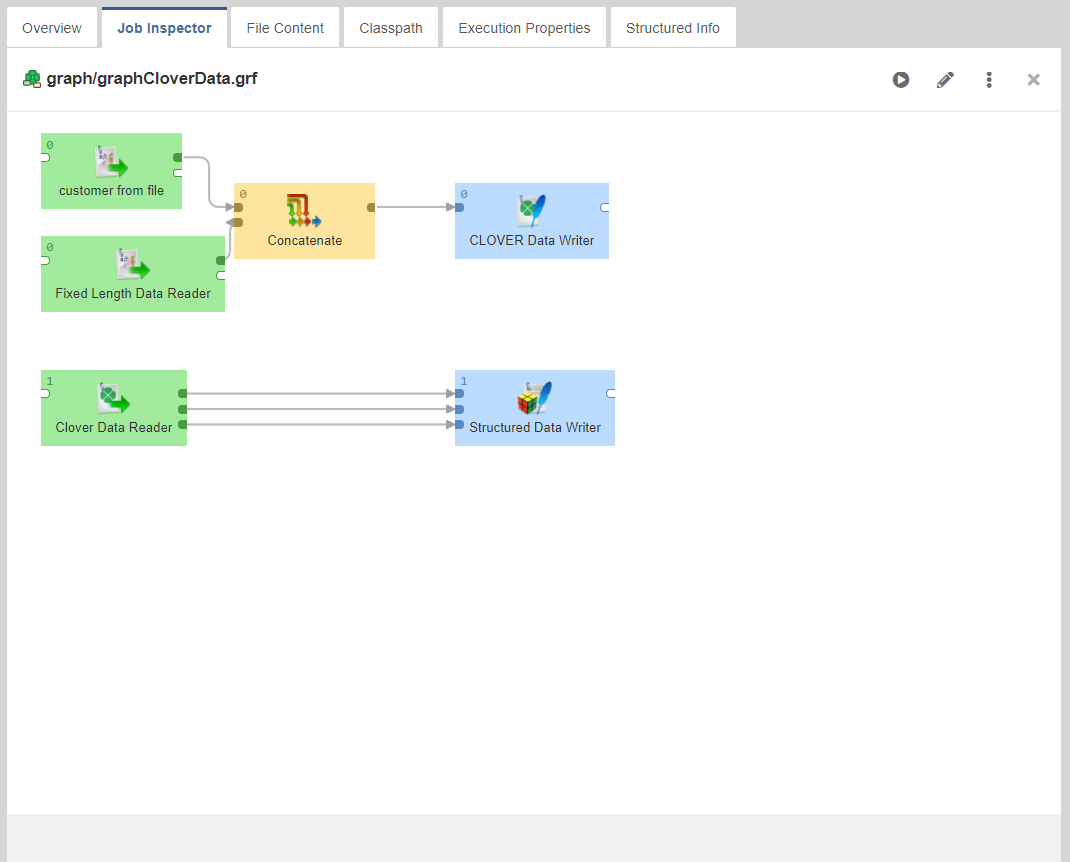
Task: Click the Structured Data Writer icon
Action: point(534,398)
